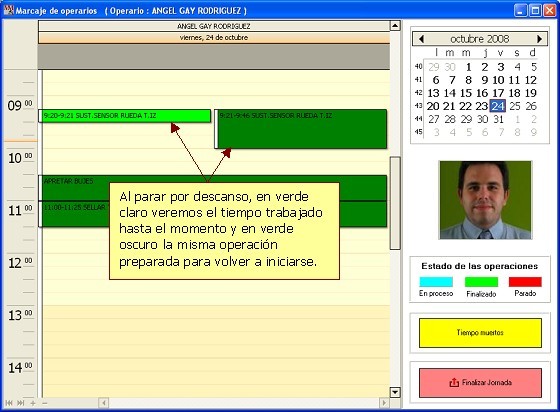Click the horizontal scroll left arrow
The width and height of the screenshot is (560, 412).
104,403
